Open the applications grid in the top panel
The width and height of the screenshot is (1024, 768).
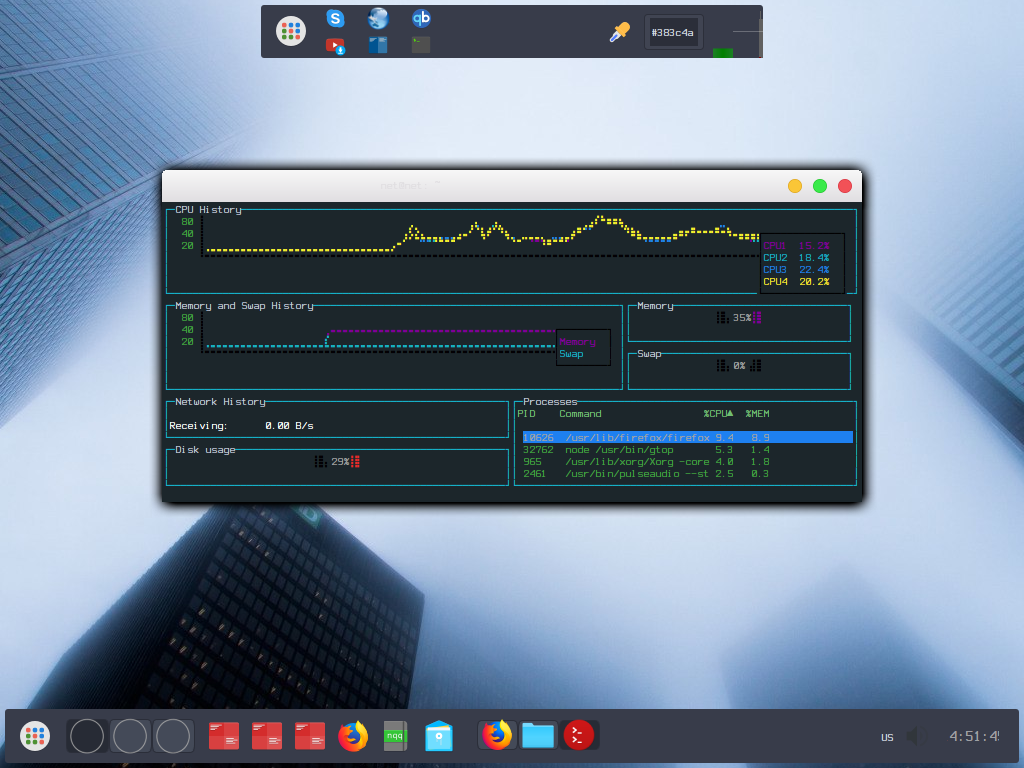[x=291, y=31]
